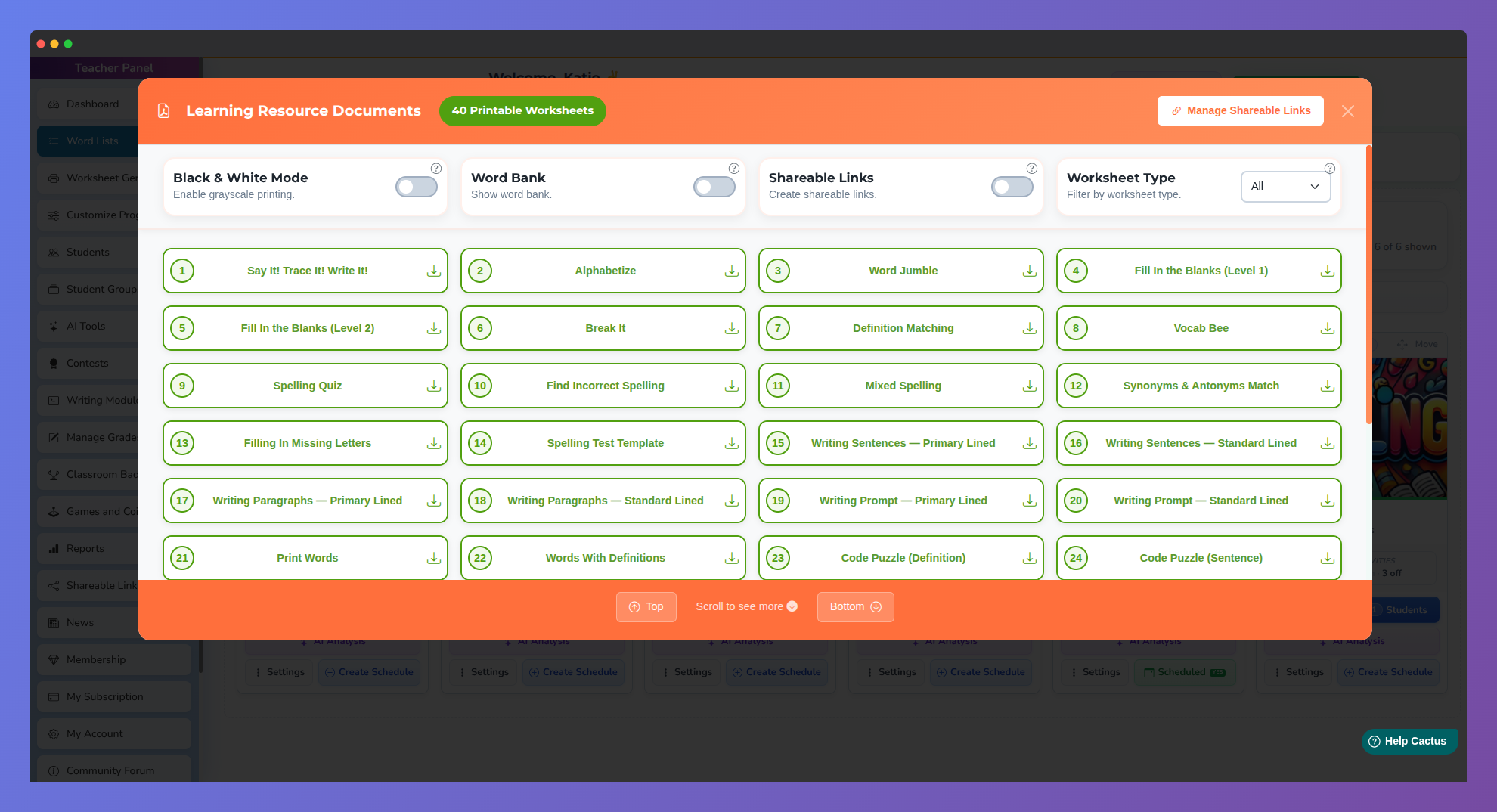Download Fill In the Blanks (Level 2)
The image size is (1497, 812).
click(x=434, y=328)
